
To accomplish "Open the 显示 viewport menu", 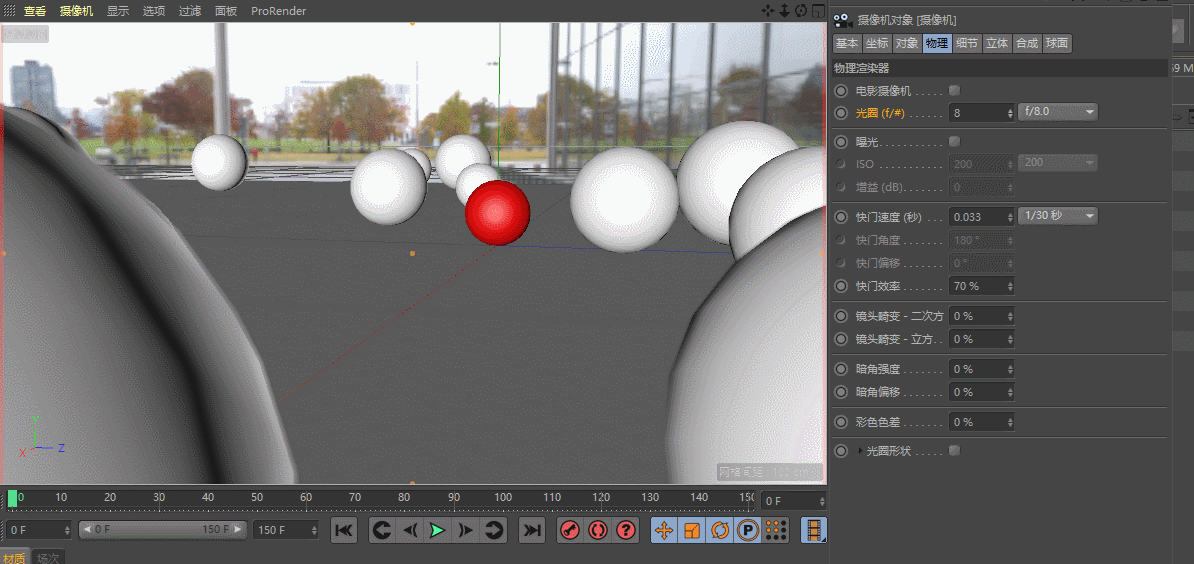I will coord(117,11).
